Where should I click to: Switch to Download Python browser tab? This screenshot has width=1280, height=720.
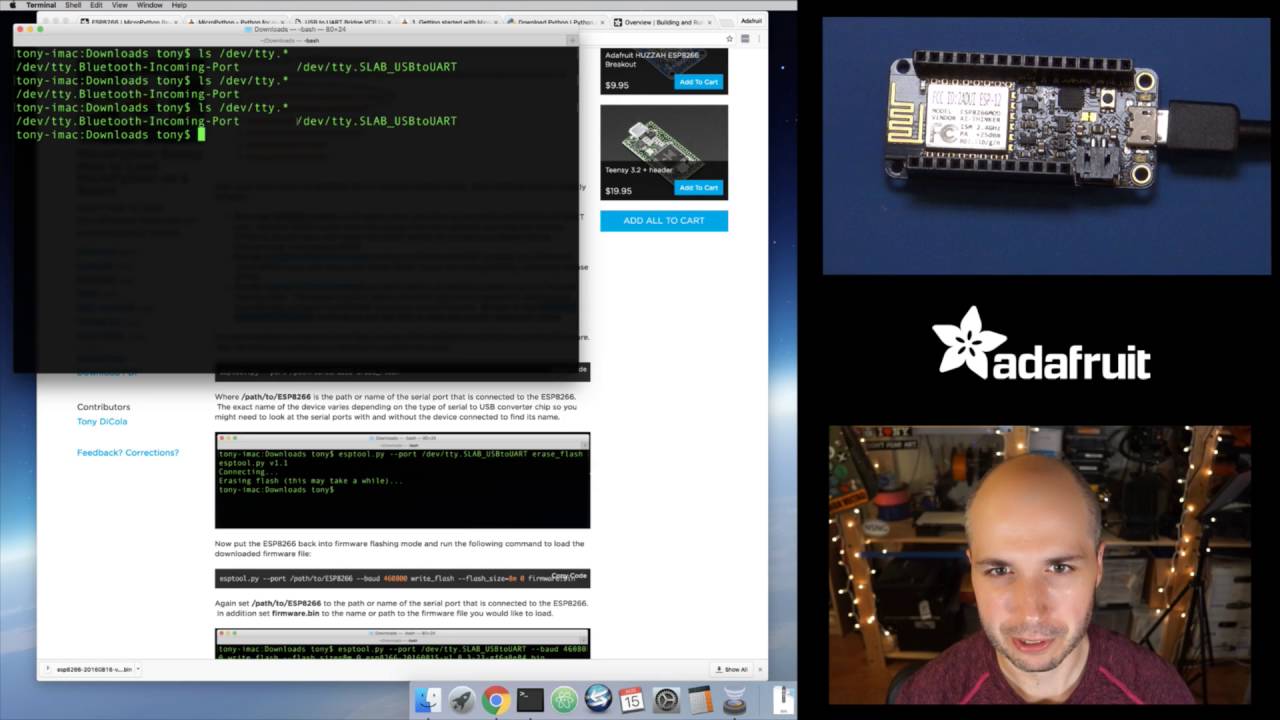(x=555, y=22)
